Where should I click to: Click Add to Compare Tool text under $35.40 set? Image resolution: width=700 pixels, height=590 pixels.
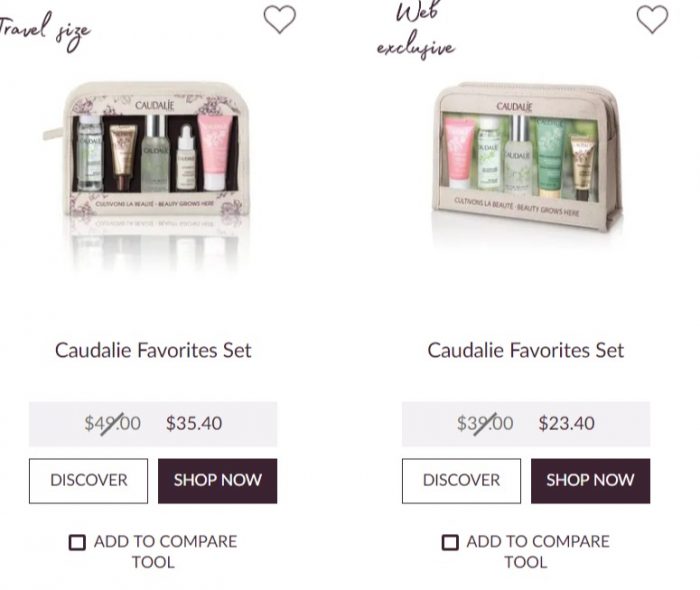click(165, 552)
